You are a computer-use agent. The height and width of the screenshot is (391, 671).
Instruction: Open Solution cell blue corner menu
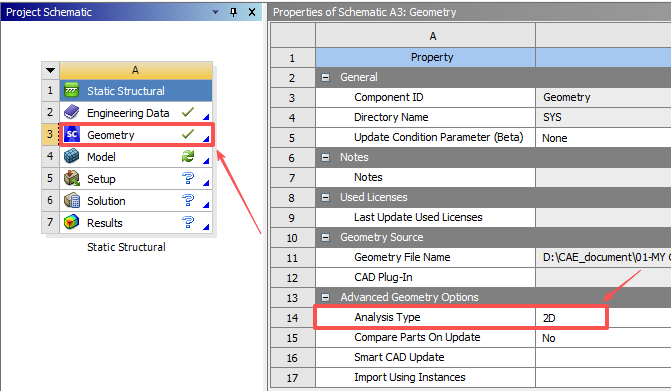pyautogui.click(x=206, y=205)
